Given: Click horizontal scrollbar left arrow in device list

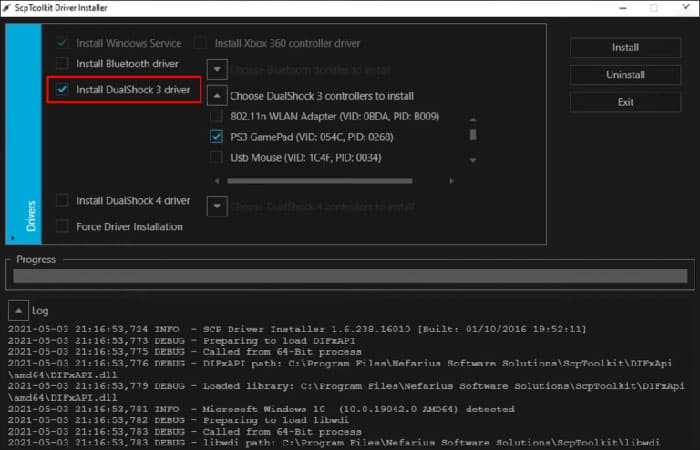Looking at the screenshot, I should point(217,181).
